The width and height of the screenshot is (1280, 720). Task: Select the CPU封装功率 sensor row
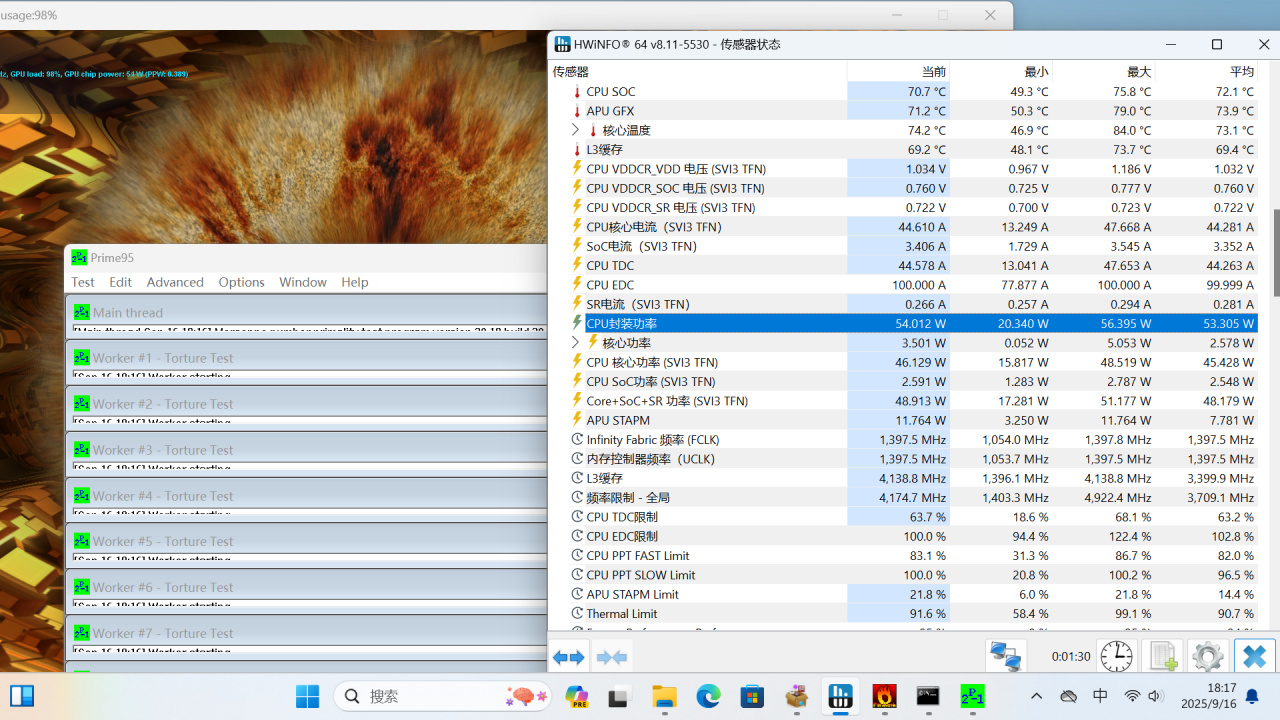(903, 323)
